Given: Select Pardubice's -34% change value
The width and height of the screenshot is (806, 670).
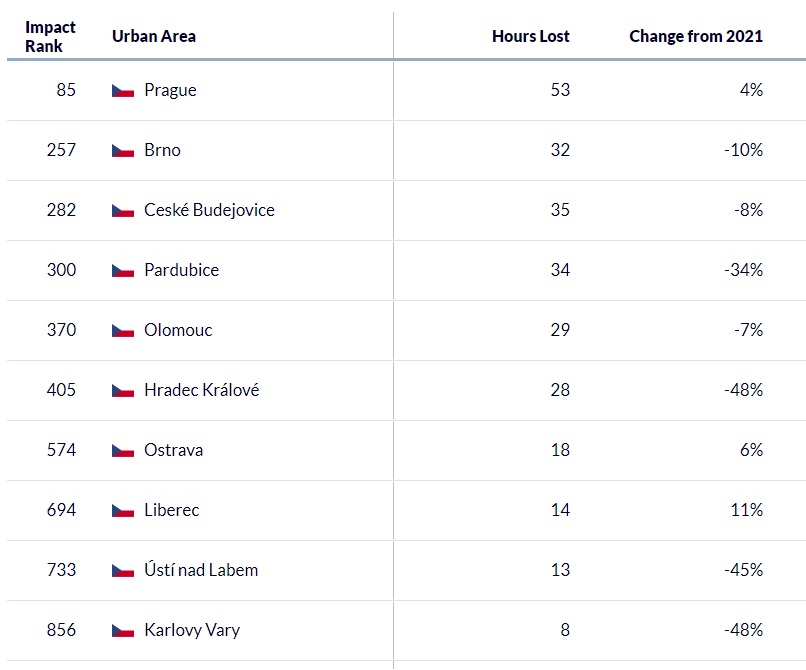Looking at the screenshot, I should [x=743, y=270].
